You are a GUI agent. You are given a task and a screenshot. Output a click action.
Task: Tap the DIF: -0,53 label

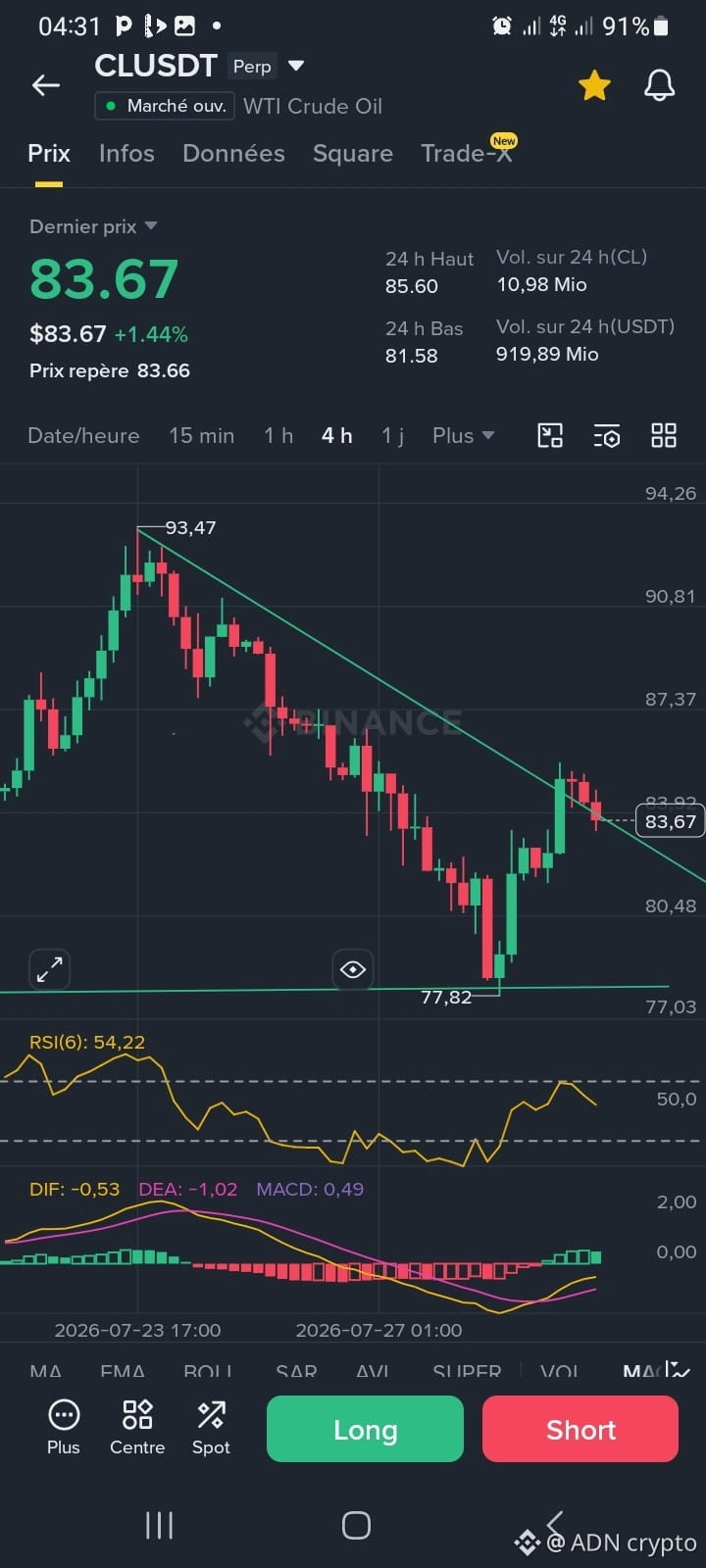pyautogui.click(x=75, y=1189)
